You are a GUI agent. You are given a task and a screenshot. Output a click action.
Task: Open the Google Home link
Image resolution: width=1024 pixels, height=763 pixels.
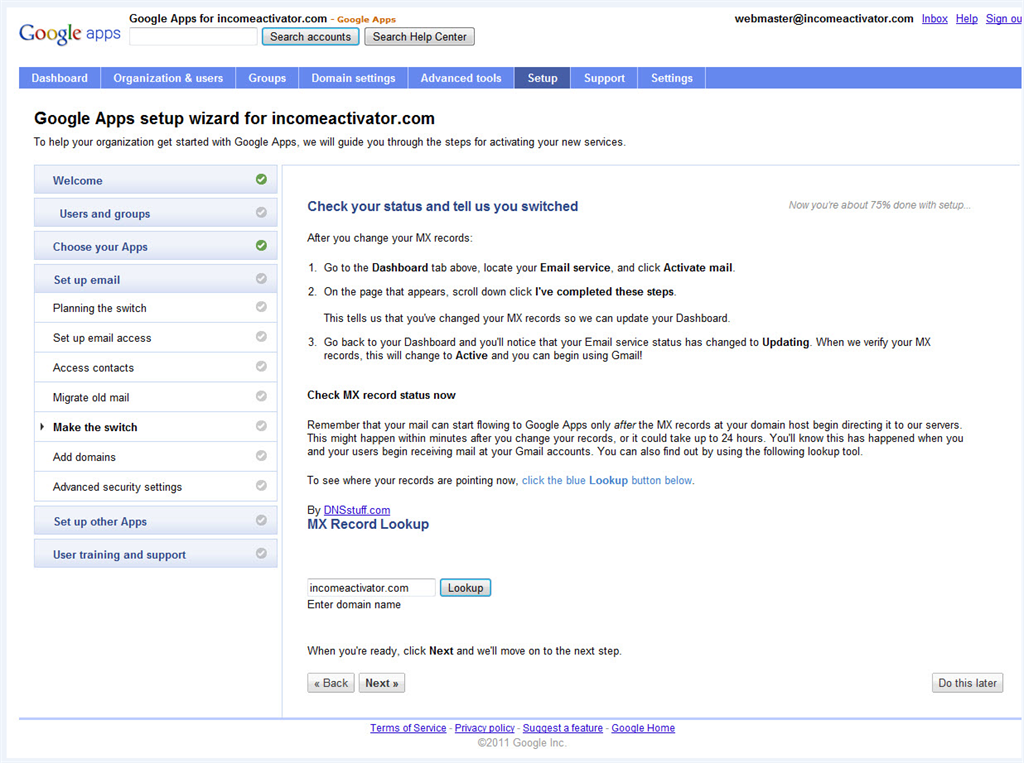coord(643,728)
